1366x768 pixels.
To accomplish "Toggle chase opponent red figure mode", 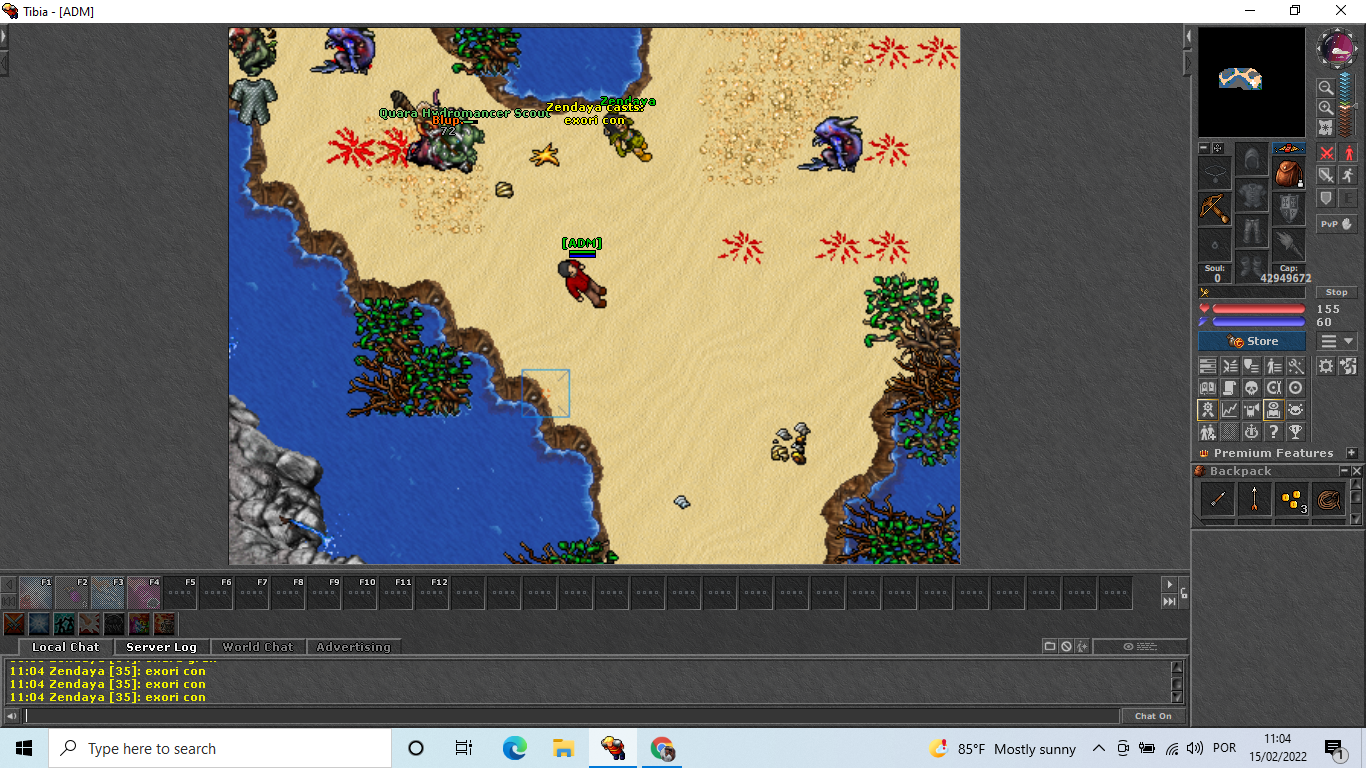I will (x=1348, y=152).
